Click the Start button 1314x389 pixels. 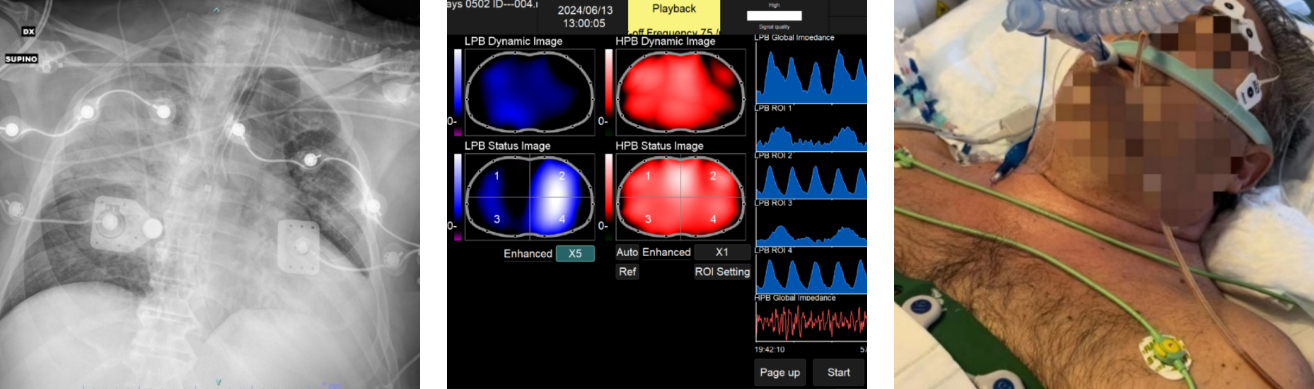tap(839, 372)
